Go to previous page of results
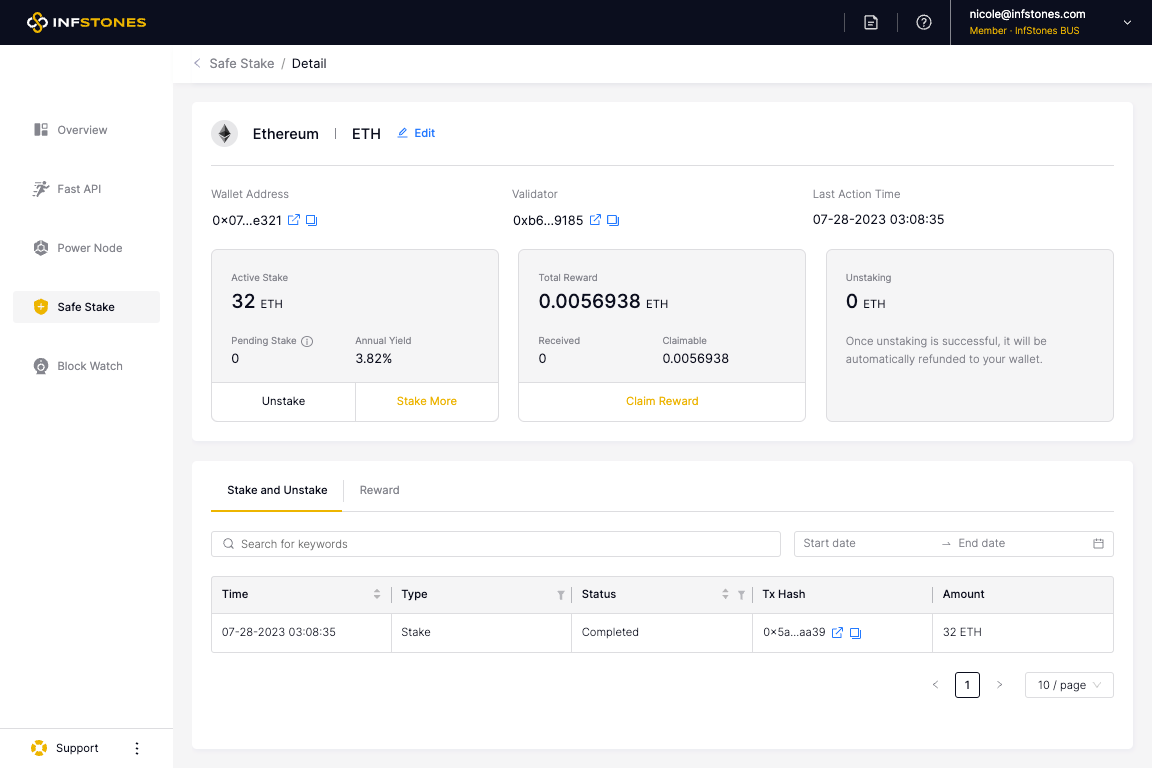The image size is (1152, 768). [x=935, y=685]
